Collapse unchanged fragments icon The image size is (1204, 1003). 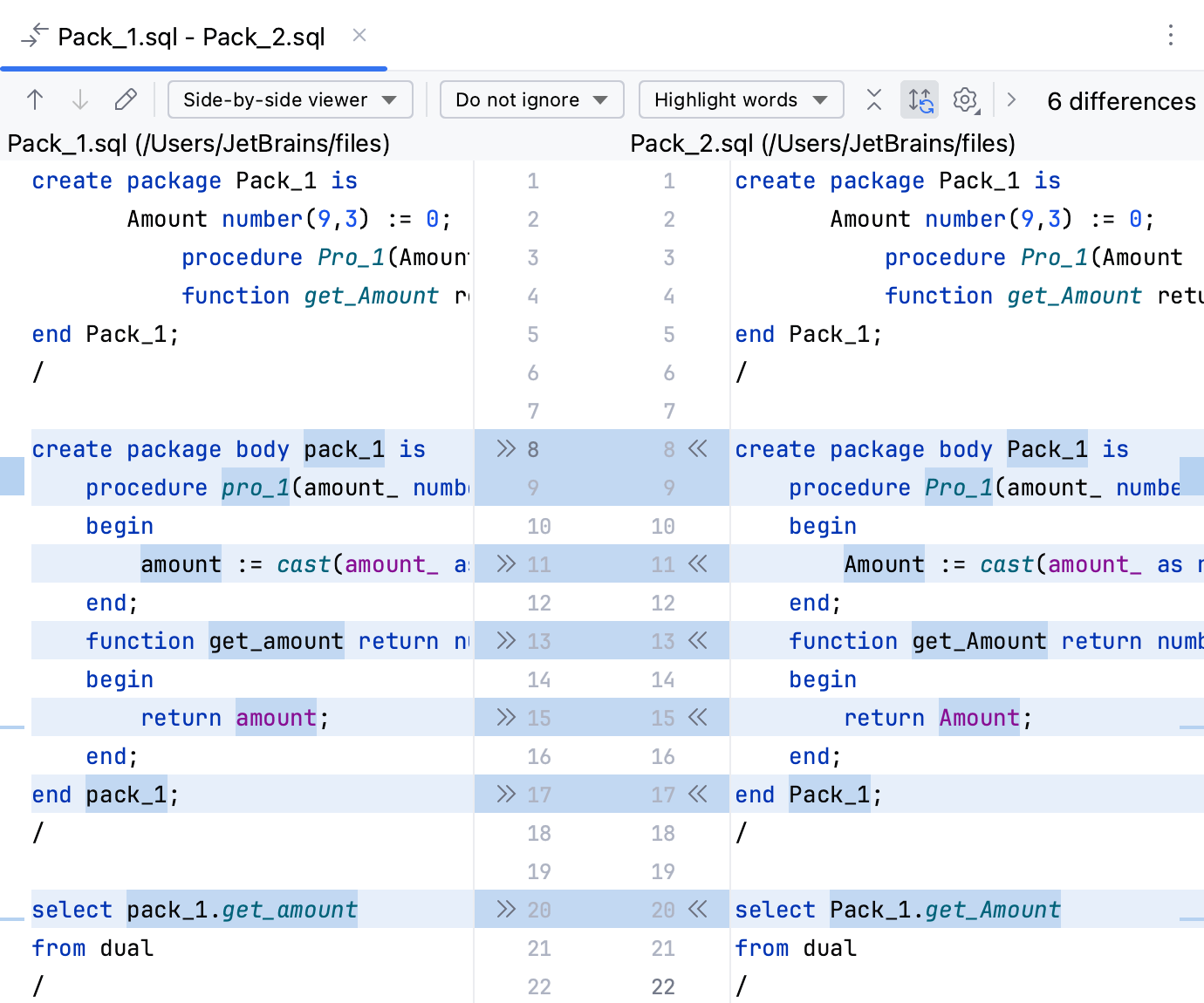874,100
